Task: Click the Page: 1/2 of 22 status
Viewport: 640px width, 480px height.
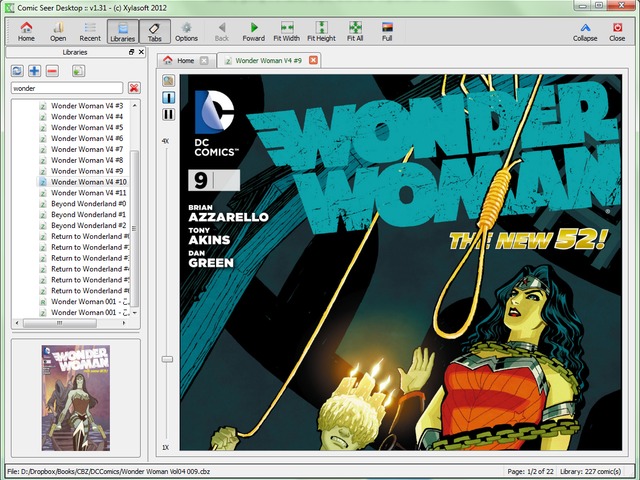Action: (530, 471)
